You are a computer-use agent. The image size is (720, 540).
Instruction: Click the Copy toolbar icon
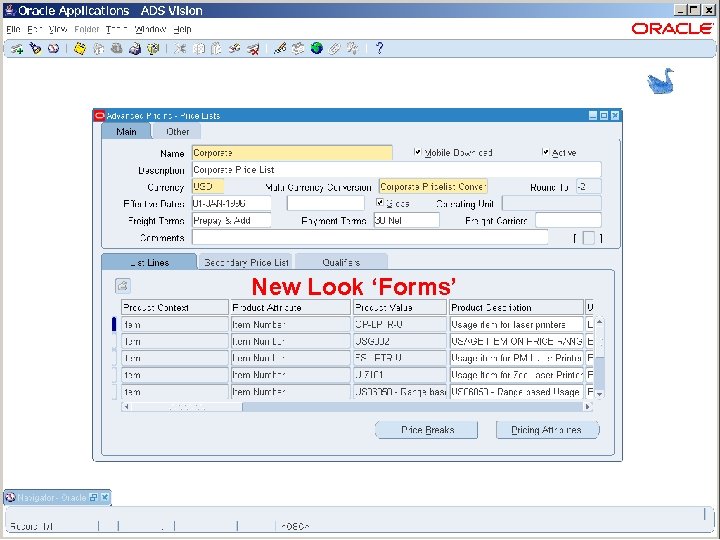pyautogui.click(x=198, y=48)
